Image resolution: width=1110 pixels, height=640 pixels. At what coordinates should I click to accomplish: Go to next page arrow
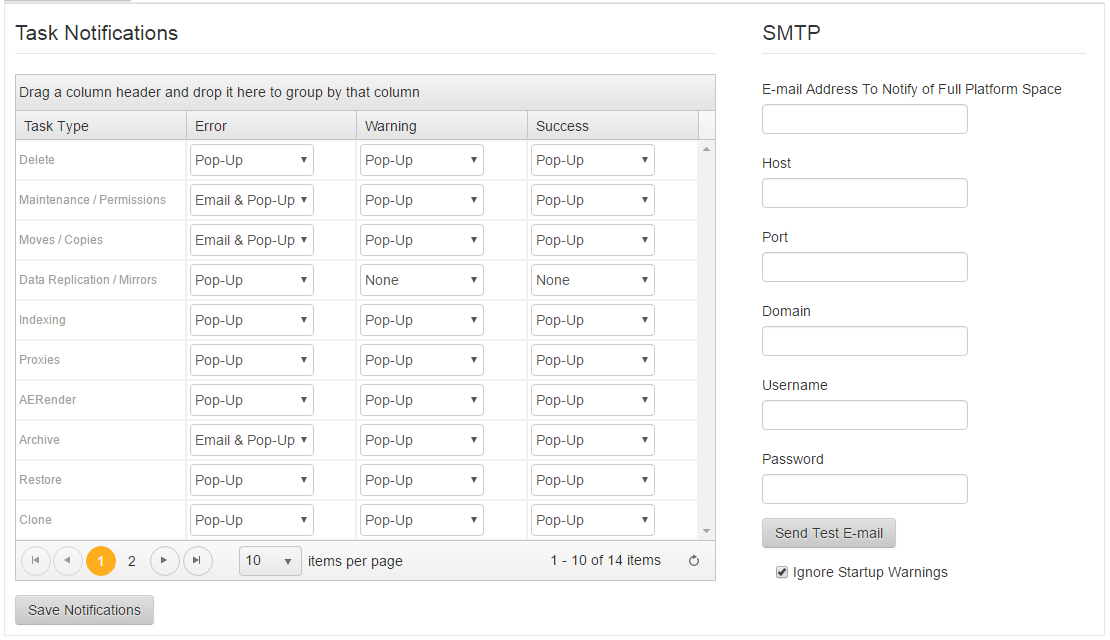point(164,561)
